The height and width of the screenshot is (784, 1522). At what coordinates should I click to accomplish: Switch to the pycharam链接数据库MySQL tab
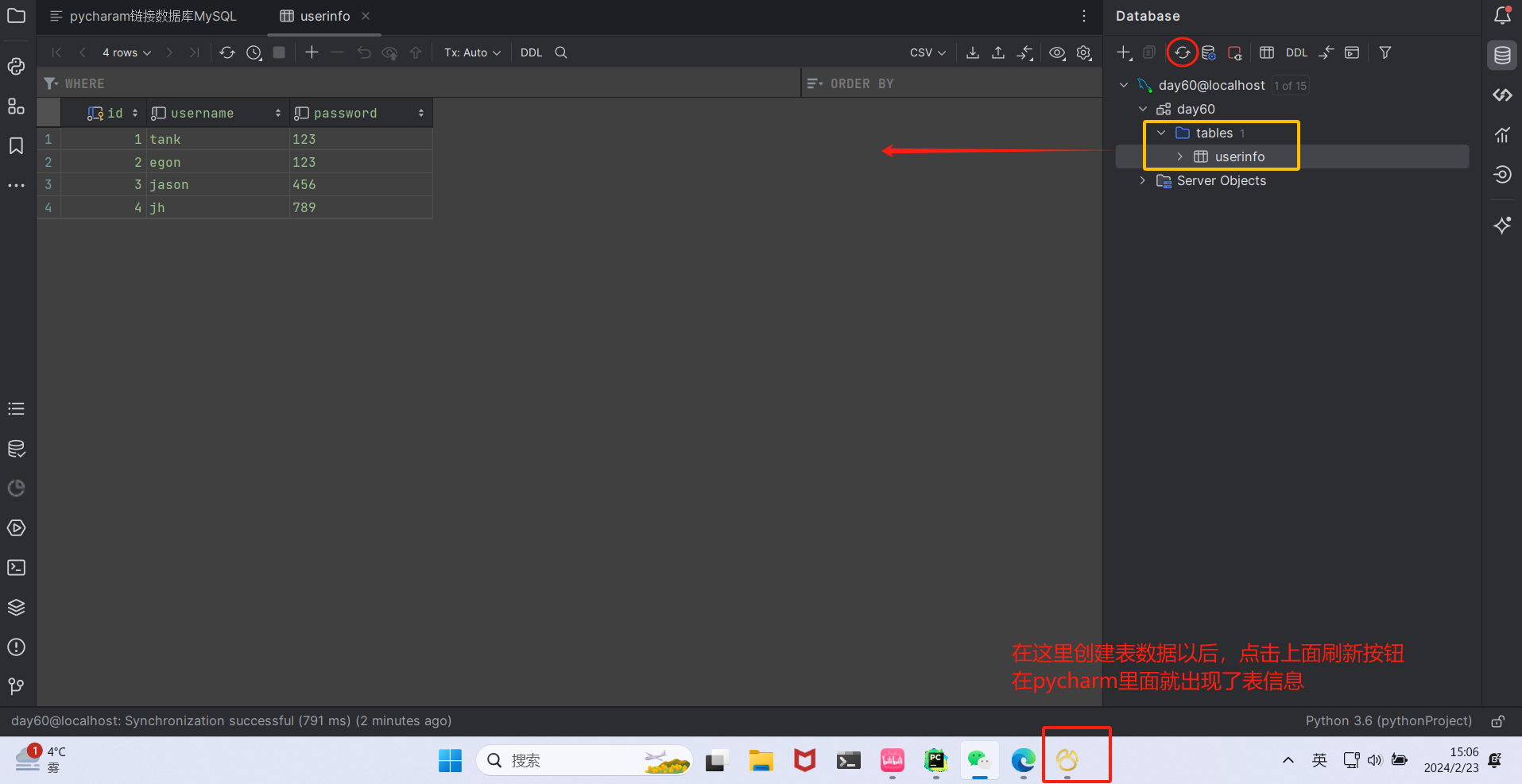coord(143,16)
